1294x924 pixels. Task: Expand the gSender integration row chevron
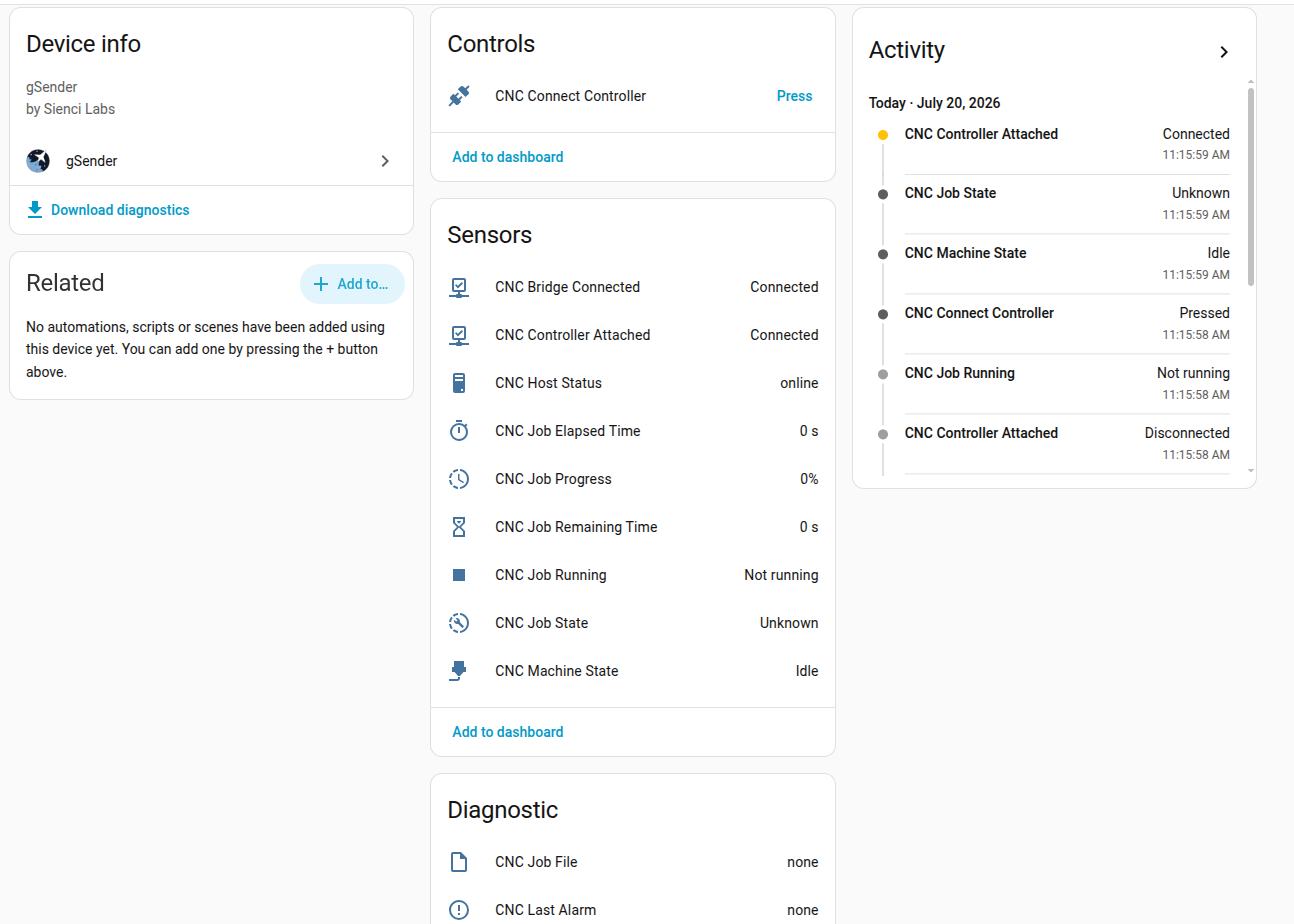click(x=385, y=161)
